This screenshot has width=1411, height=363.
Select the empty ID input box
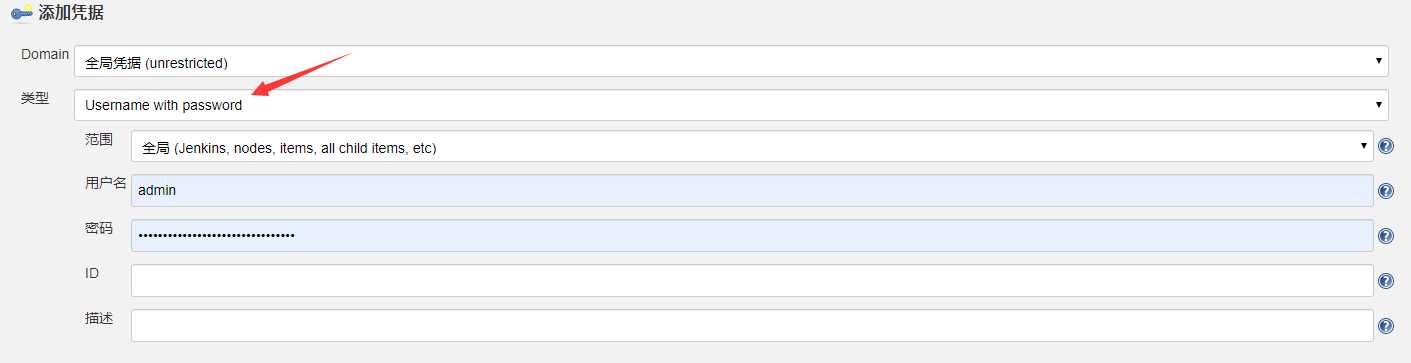[752, 280]
